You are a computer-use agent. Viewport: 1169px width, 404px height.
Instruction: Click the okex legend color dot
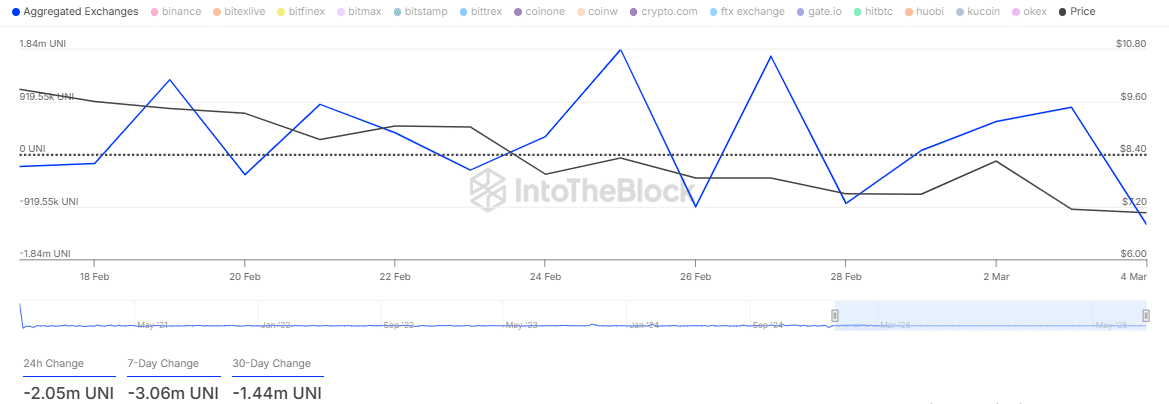[x=1016, y=12]
